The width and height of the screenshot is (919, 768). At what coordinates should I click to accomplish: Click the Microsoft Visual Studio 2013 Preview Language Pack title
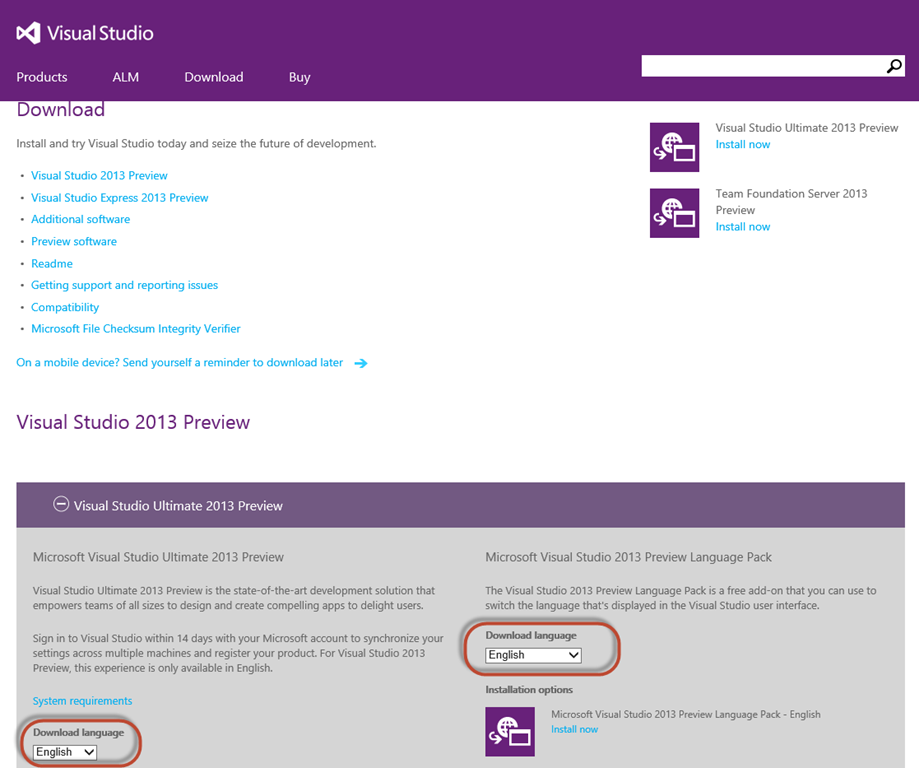pos(628,558)
